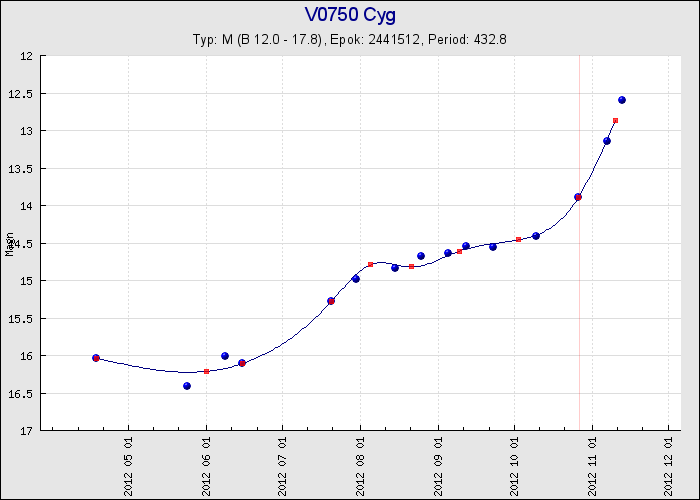Click the 12 label on the magnitude axis
This screenshot has height=500, width=700.
coord(27,56)
